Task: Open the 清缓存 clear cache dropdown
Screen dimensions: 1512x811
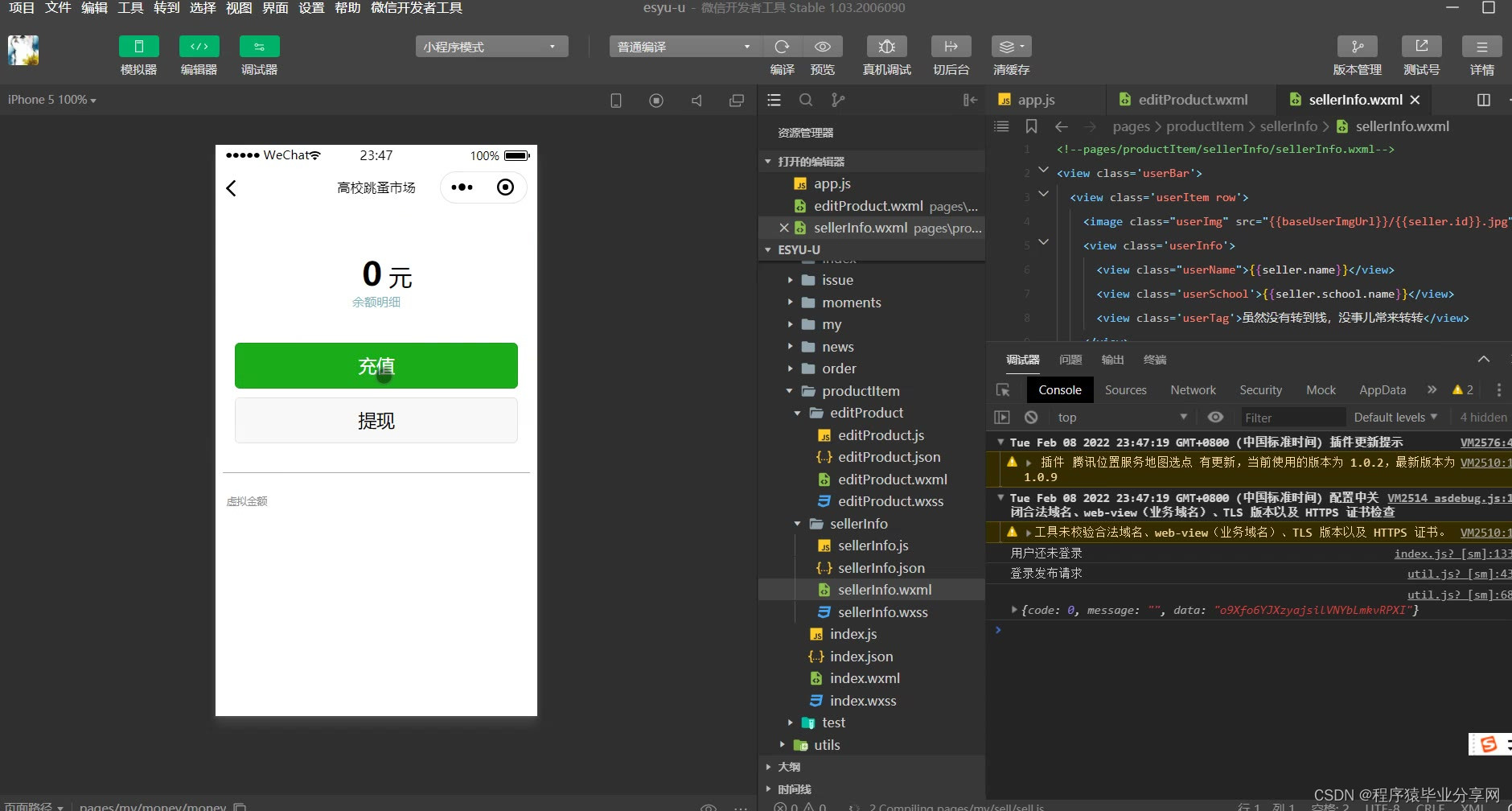Action: [x=1011, y=47]
